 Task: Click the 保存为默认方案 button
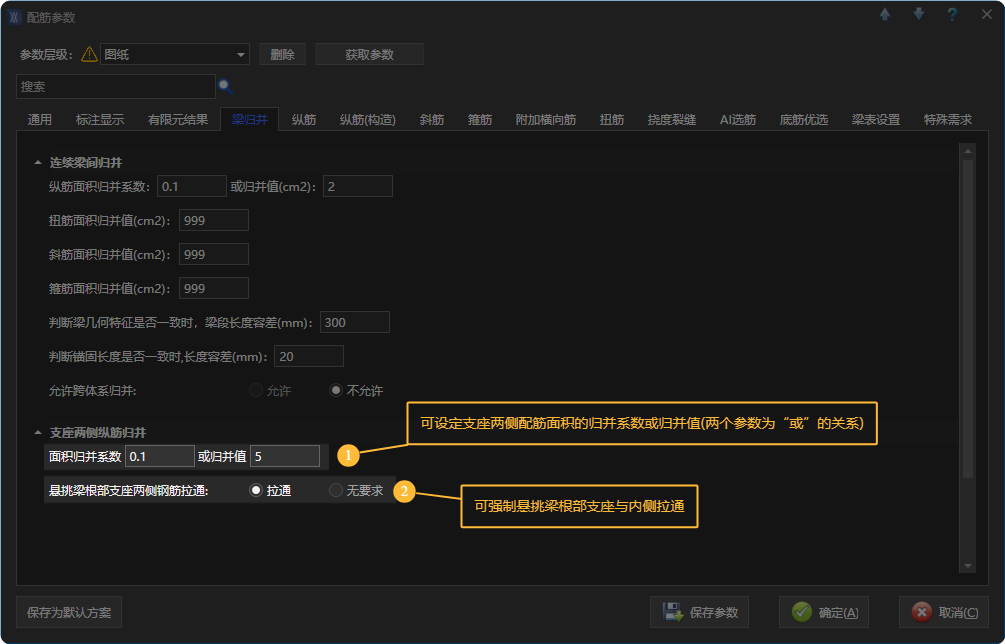point(69,612)
